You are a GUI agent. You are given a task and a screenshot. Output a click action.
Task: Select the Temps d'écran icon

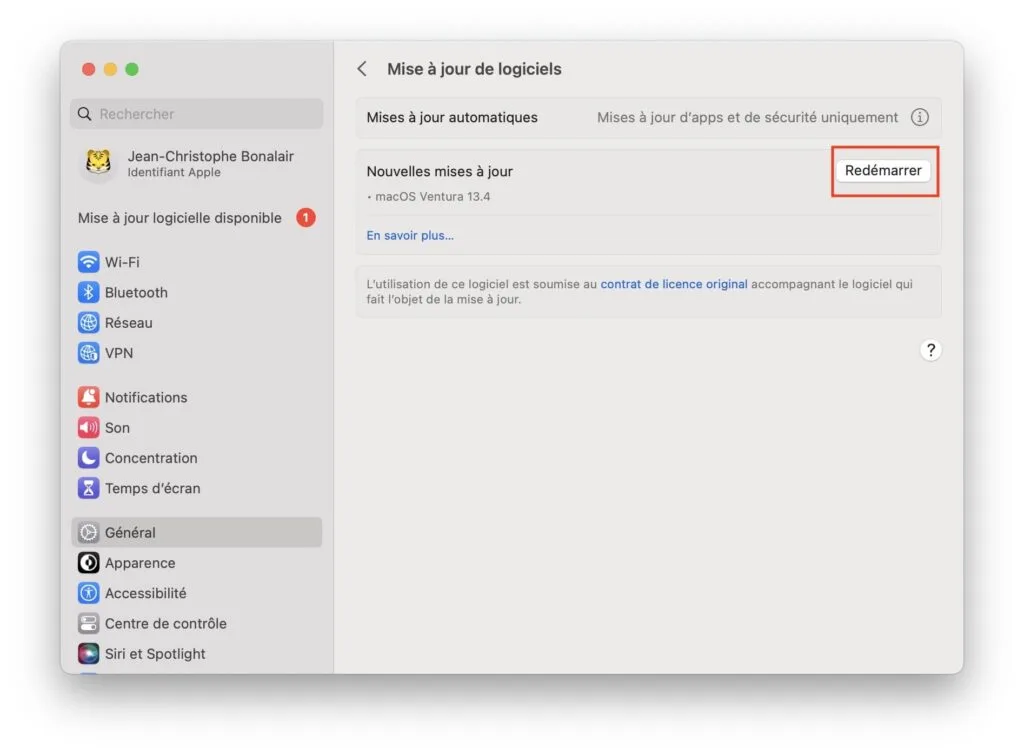tap(89, 488)
